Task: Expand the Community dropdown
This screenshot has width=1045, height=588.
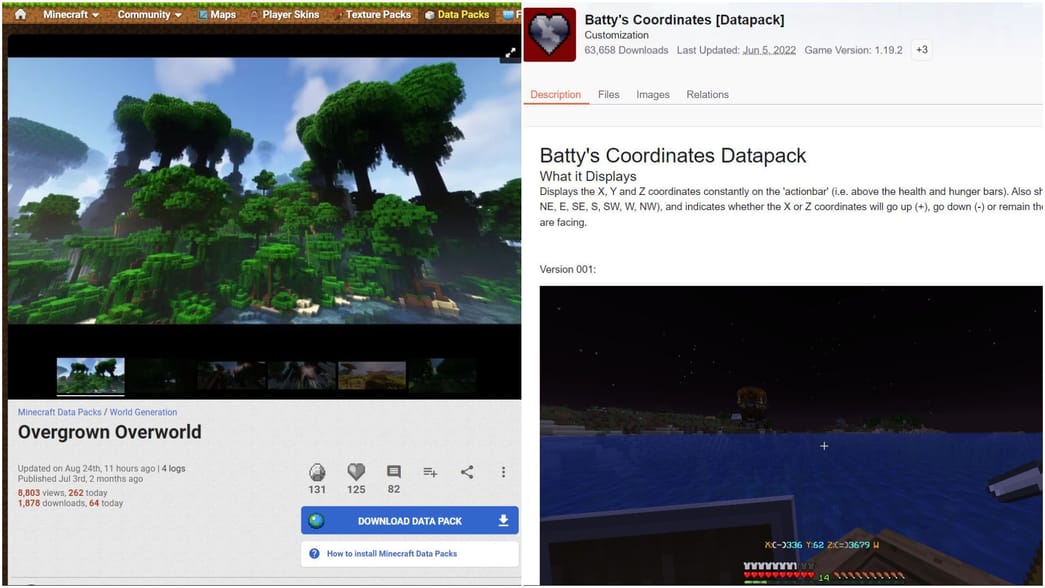Action: pyautogui.click(x=148, y=14)
